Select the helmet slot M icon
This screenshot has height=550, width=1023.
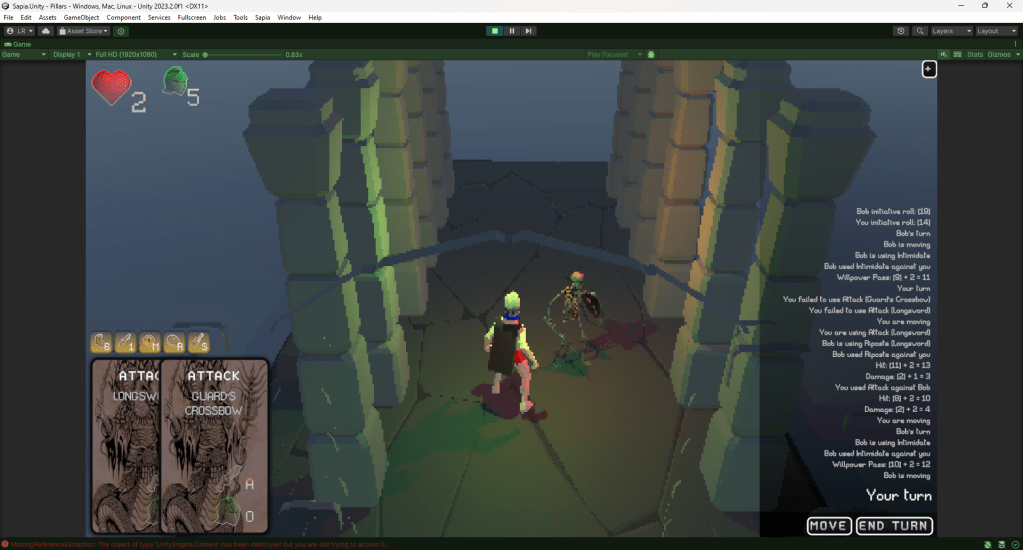(x=150, y=343)
